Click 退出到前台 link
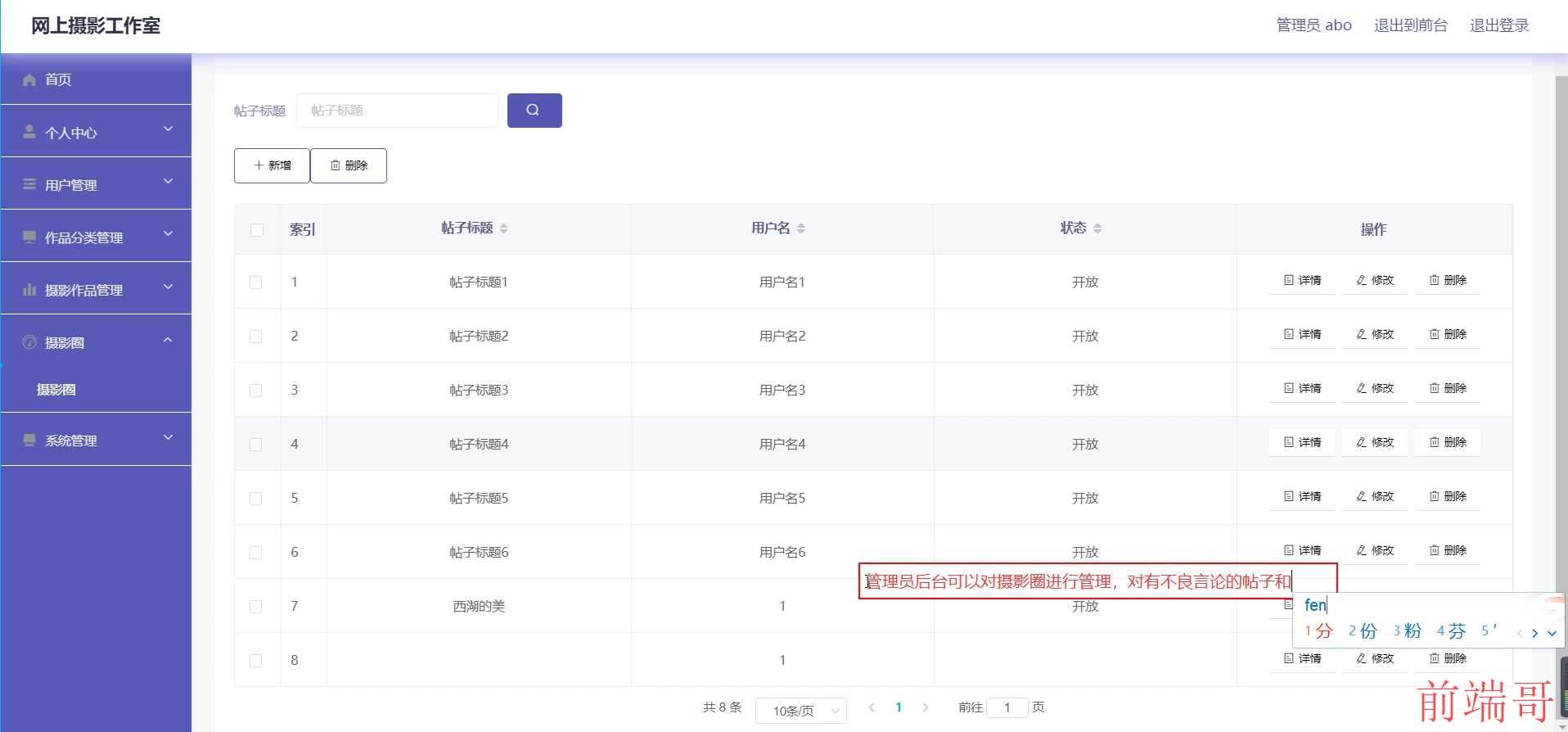This screenshot has width=1568, height=732. click(1411, 25)
